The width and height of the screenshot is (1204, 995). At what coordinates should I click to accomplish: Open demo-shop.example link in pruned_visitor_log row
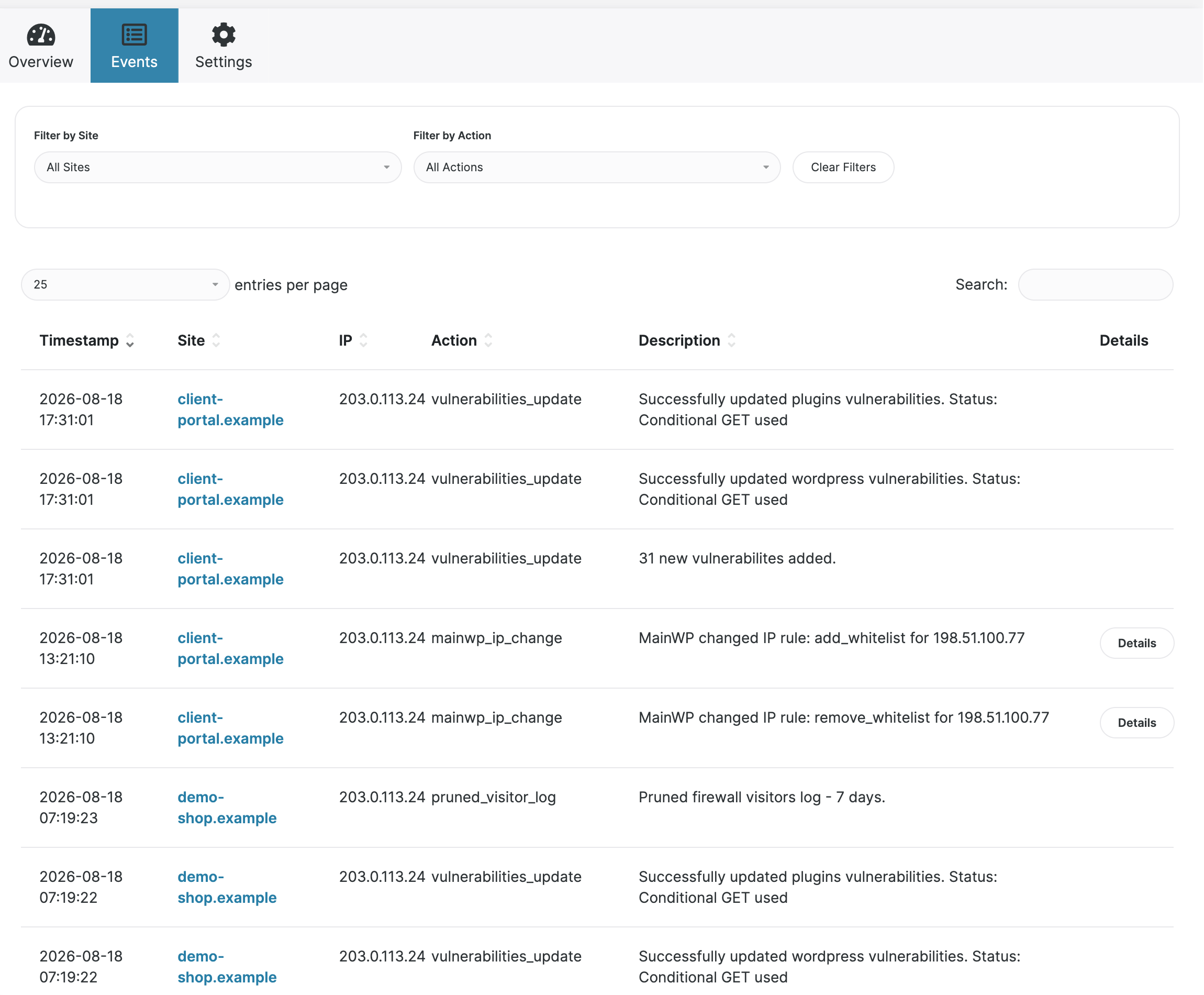[x=227, y=808]
